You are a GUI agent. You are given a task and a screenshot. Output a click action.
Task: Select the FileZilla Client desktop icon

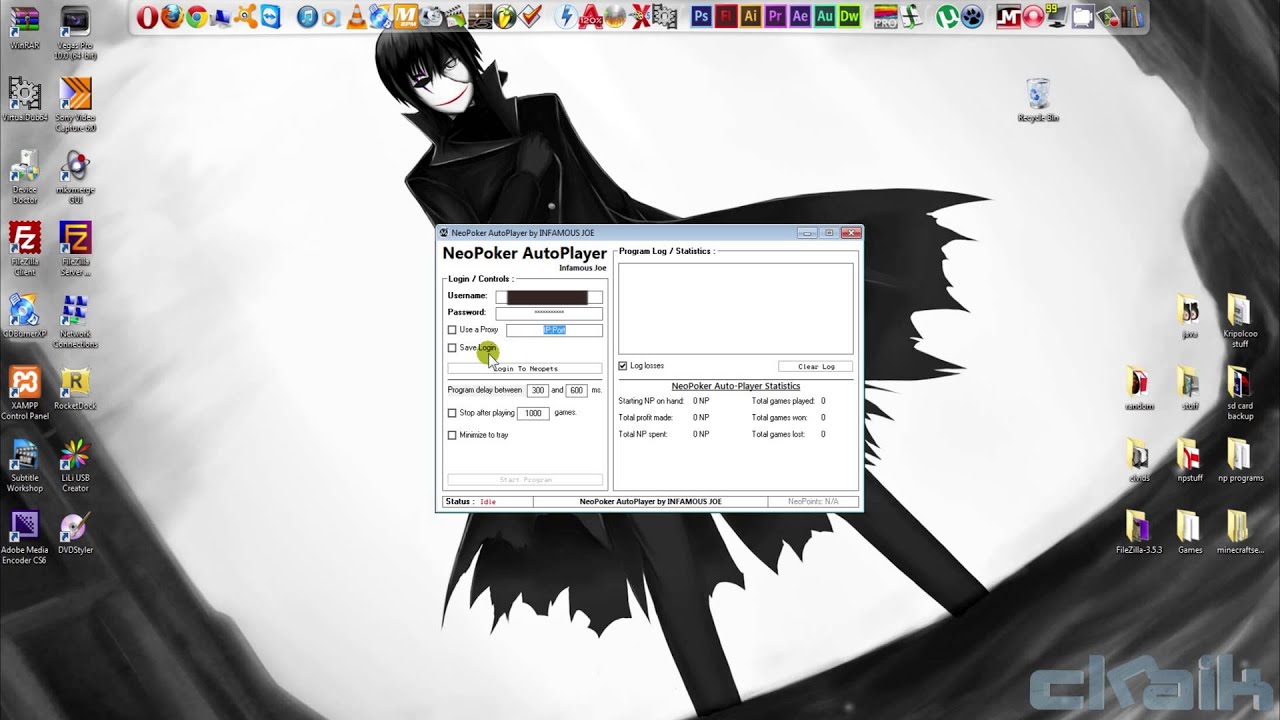pos(25,248)
